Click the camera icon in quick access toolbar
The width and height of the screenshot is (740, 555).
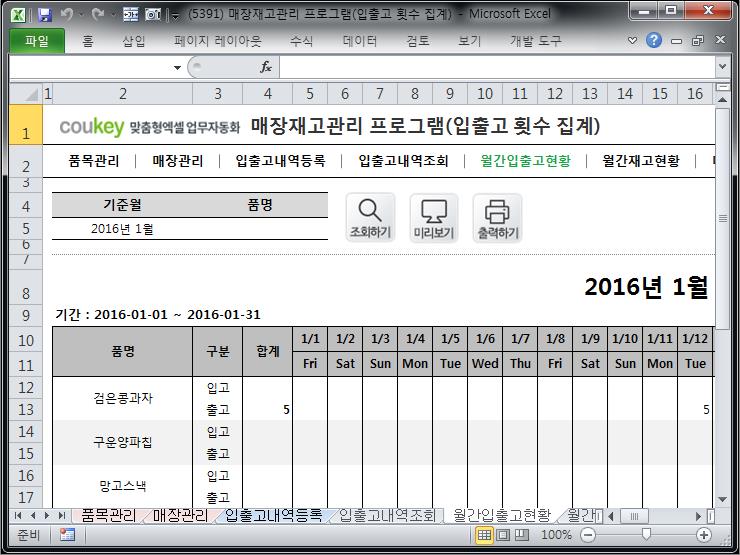click(153, 15)
